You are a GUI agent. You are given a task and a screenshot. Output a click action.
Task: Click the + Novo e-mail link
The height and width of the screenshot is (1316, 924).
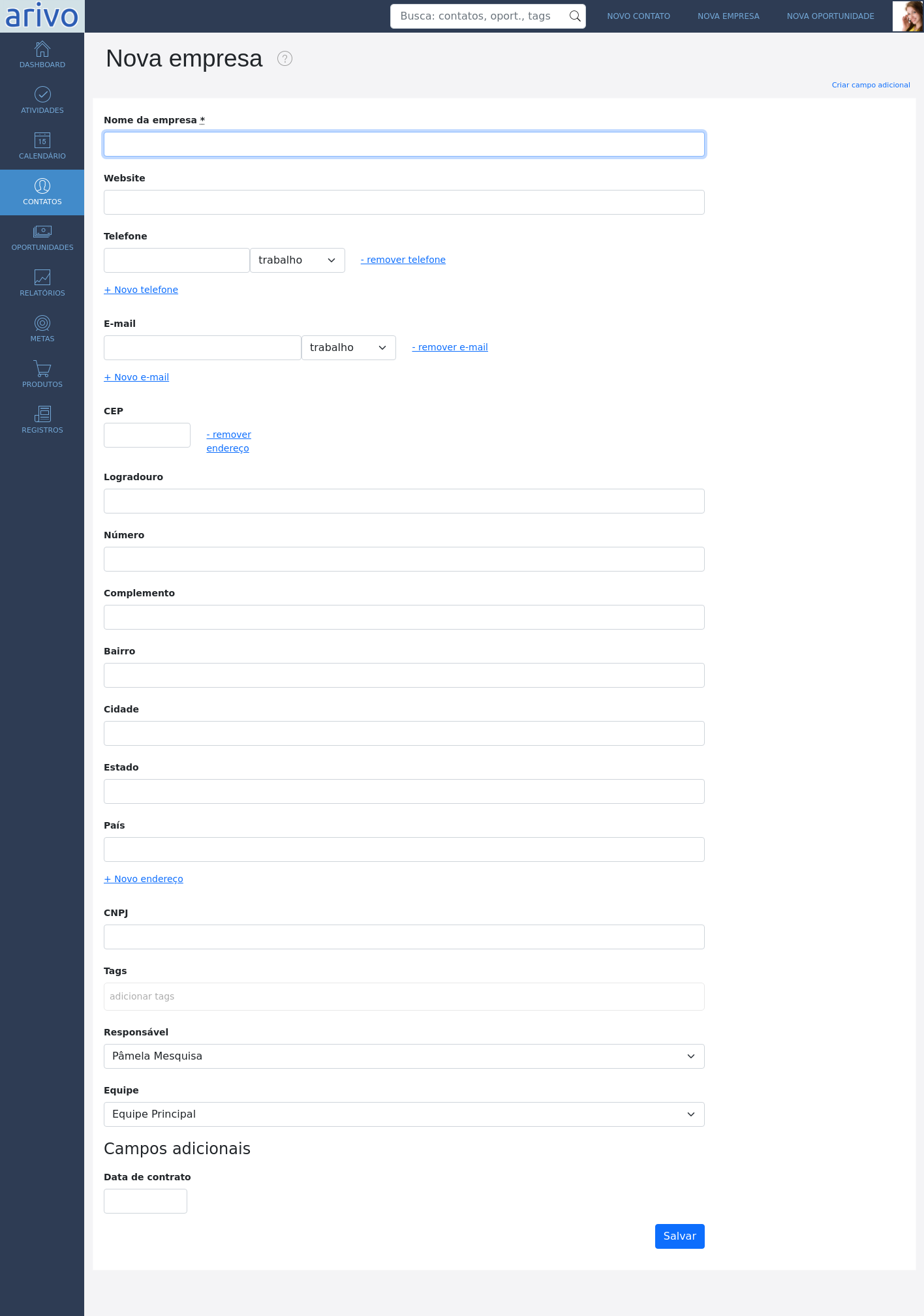[x=136, y=377]
